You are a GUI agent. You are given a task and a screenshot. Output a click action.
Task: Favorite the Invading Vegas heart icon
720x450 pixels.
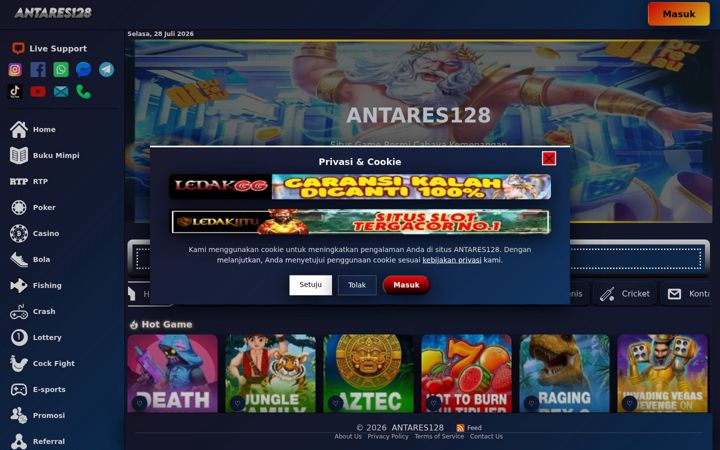tap(629, 403)
